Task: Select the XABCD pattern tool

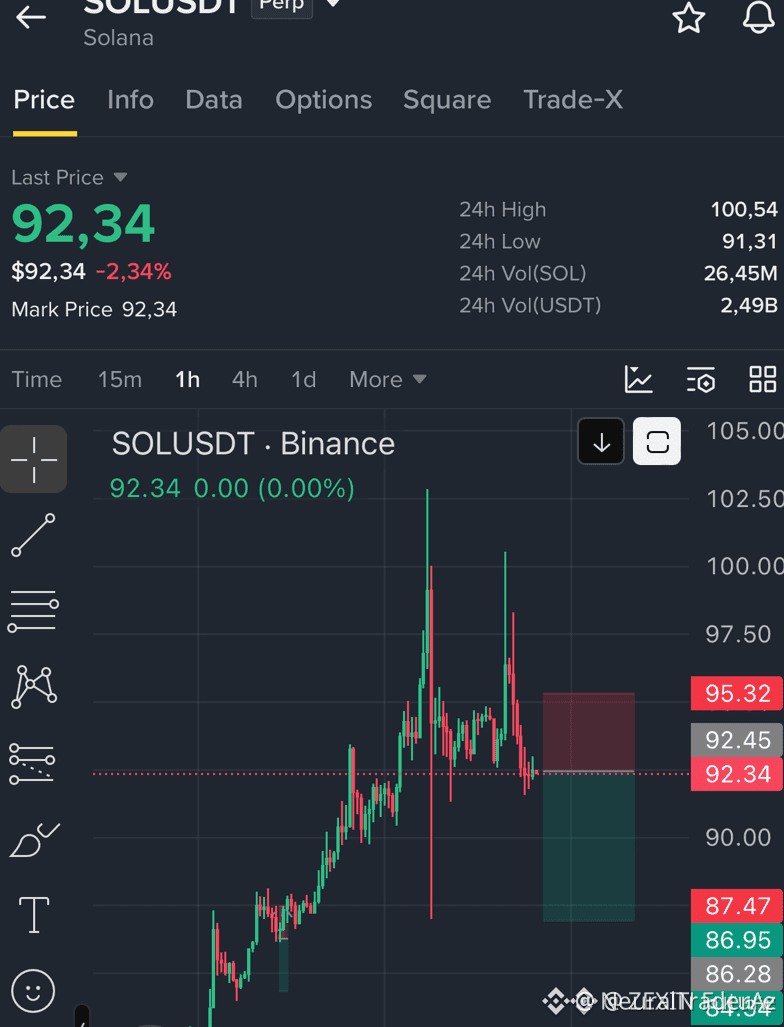Action: [34, 686]
